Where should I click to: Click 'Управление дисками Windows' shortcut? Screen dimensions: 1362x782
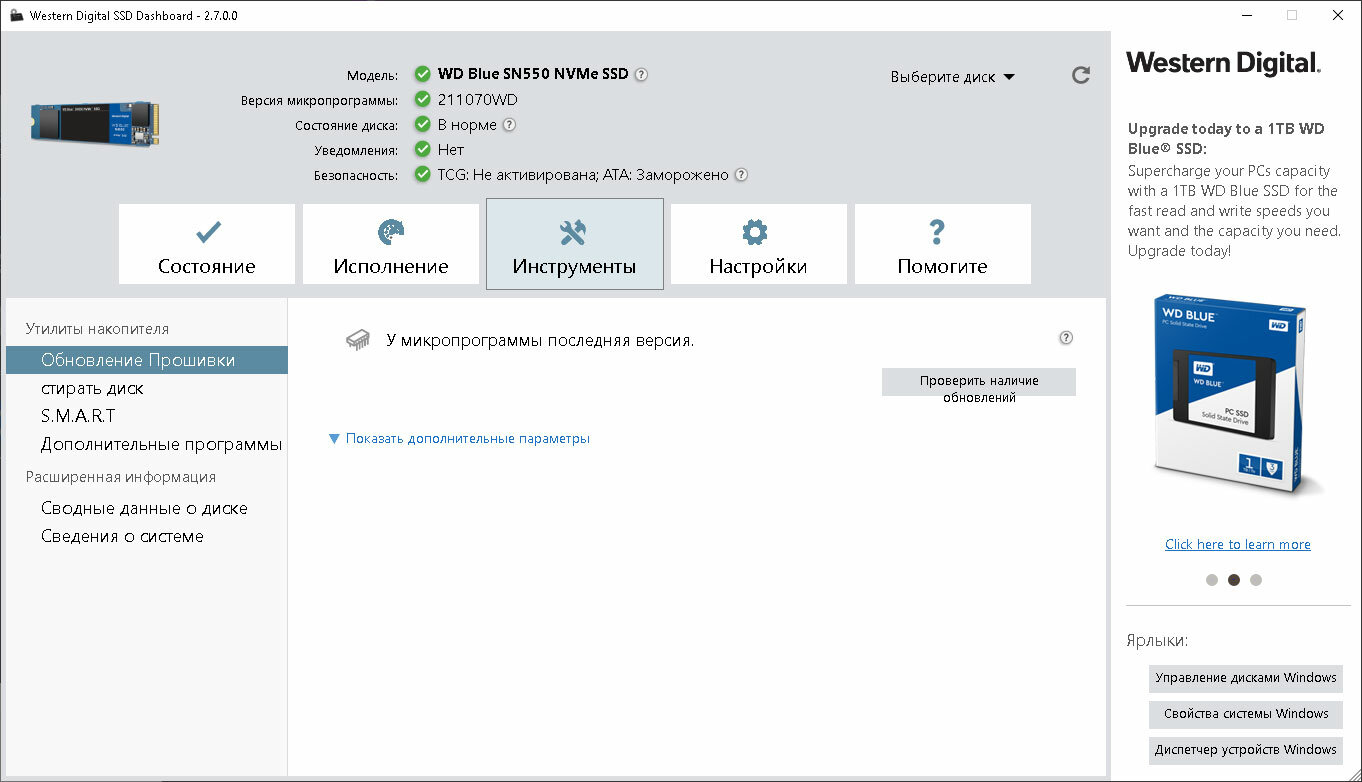coord(1246,678)
